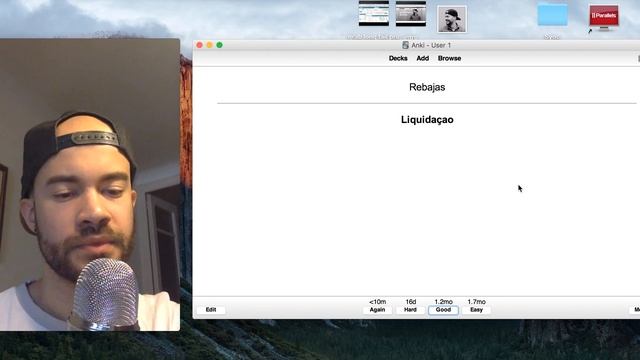This screenshot has height=360, width=640.
Task: Close the Anki window with red button
Action: pos(200,45)
